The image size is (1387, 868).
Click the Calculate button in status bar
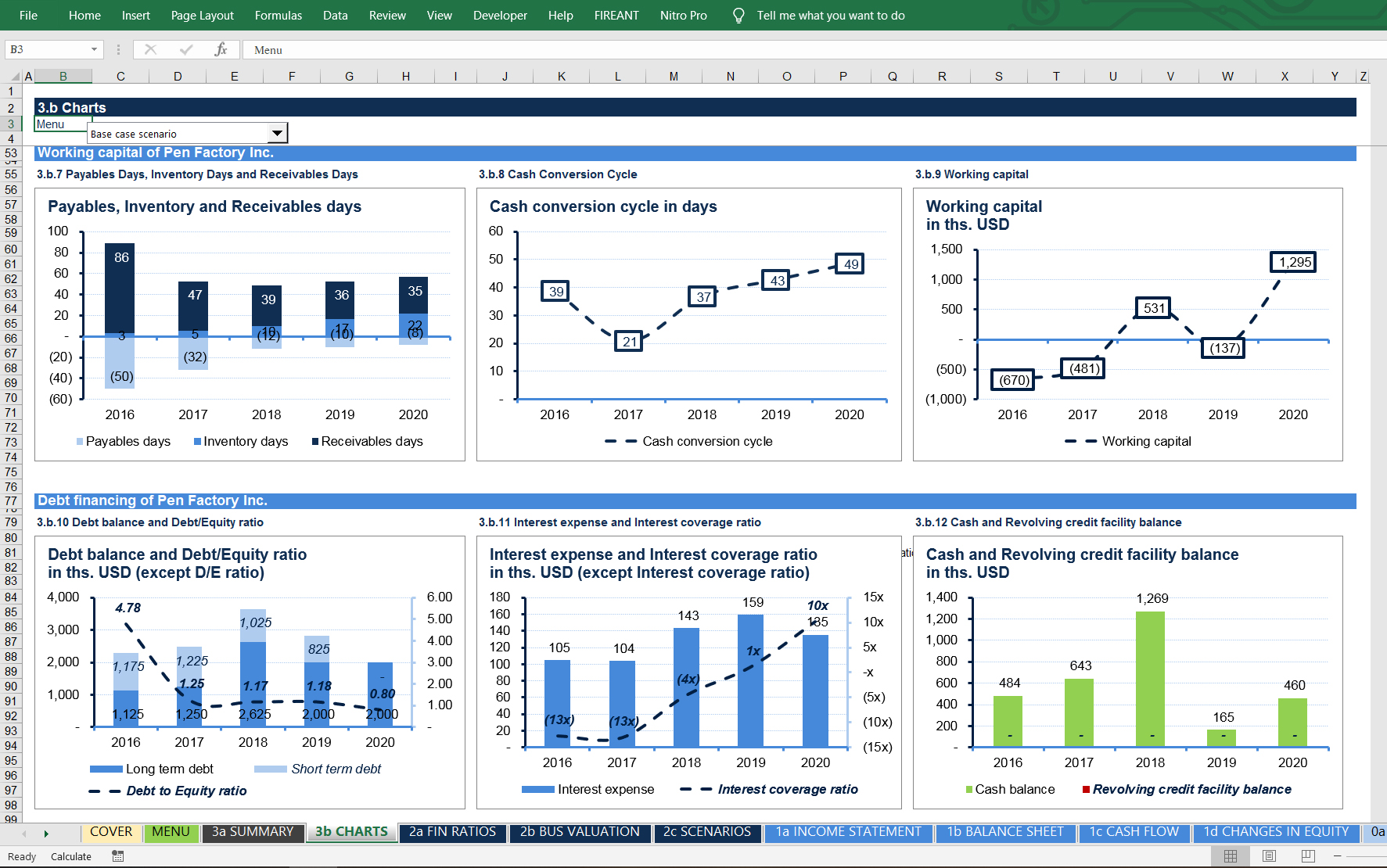coord(71,856)
